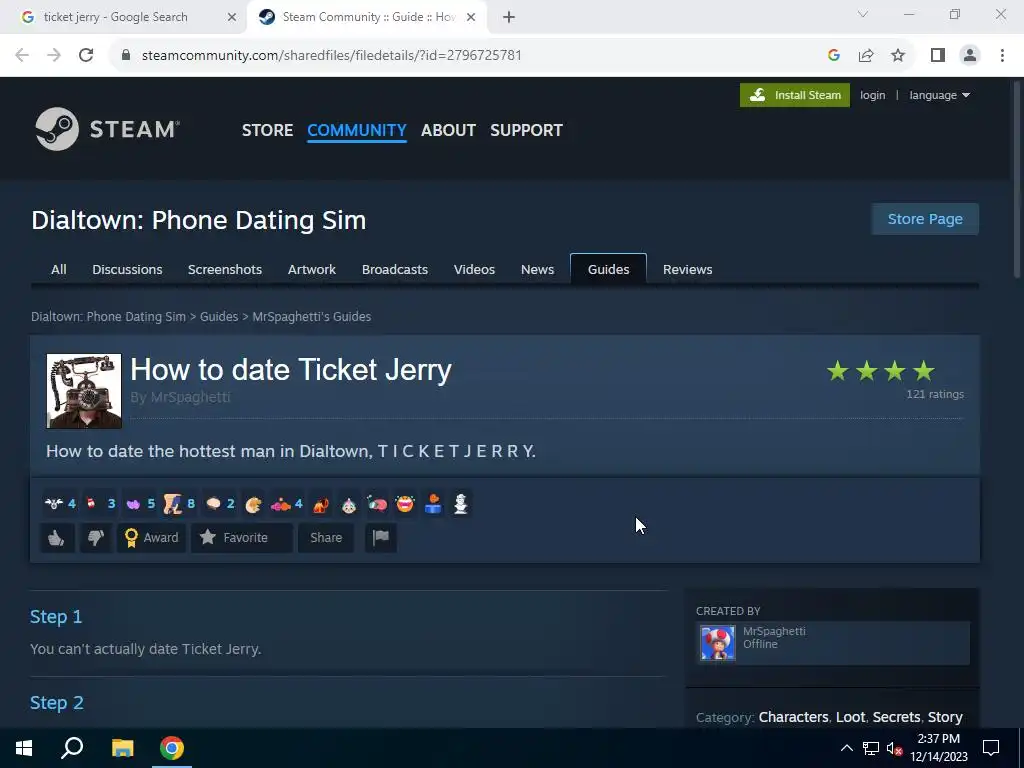
Task: Click the pink award icon with count 4
Action: [x=287, y=504]
